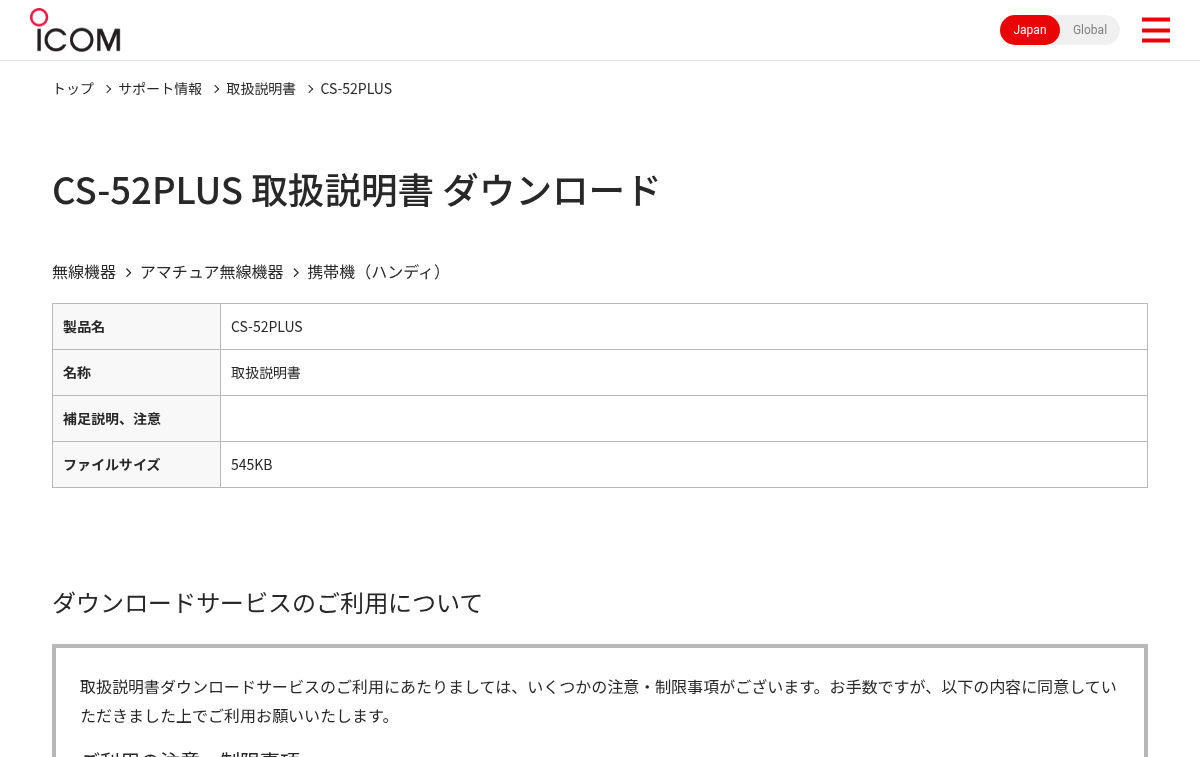Screen dimensions: 1200x757
Task: Select the 名称 table header cell
Action: 136,373
